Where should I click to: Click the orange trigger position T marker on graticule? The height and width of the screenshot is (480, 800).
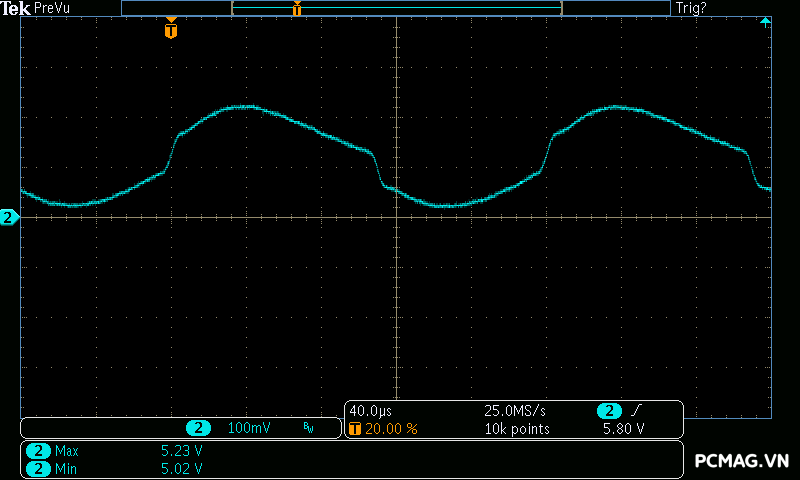pos(171,30)
